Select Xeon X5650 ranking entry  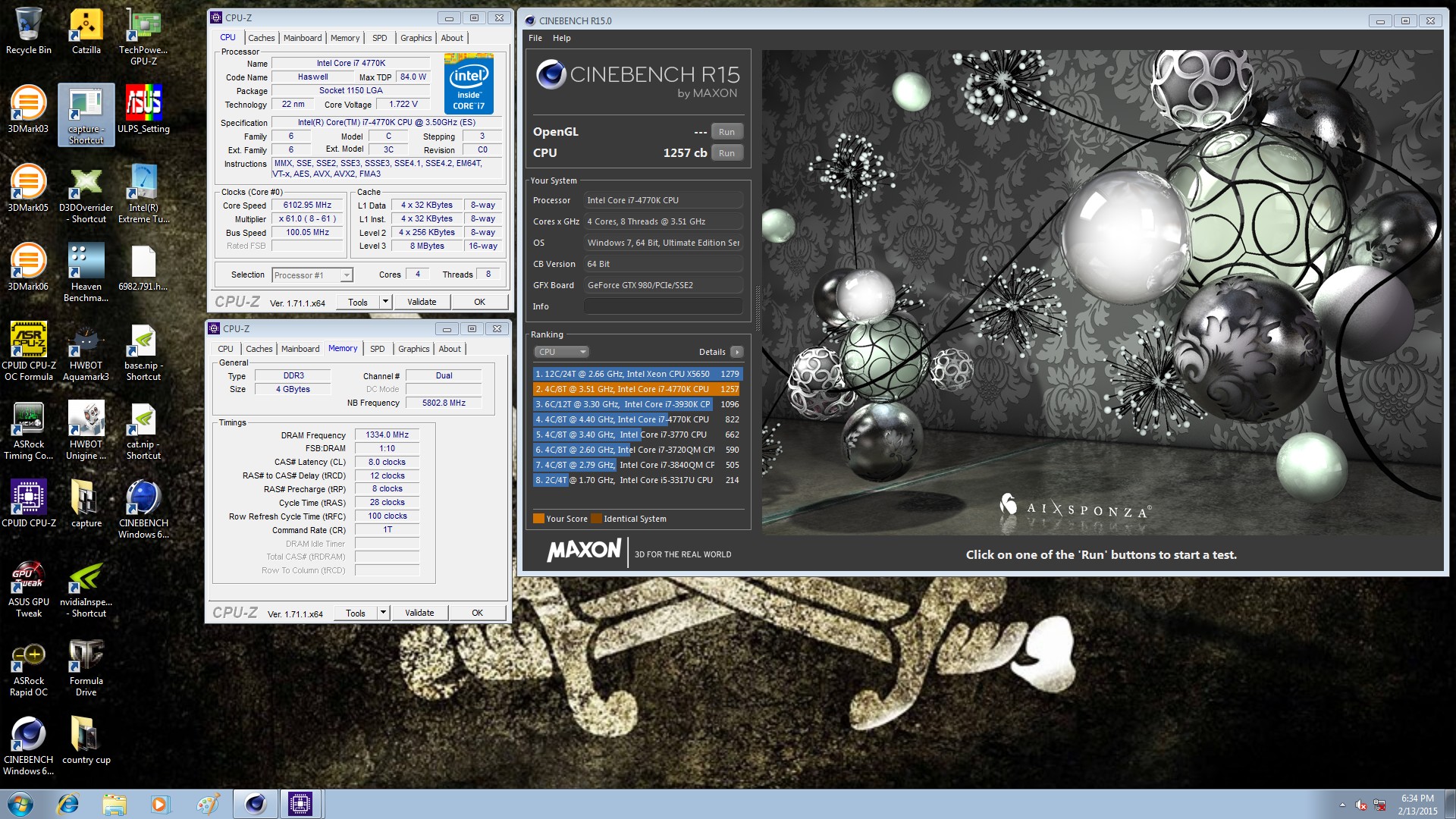[637, 374]
